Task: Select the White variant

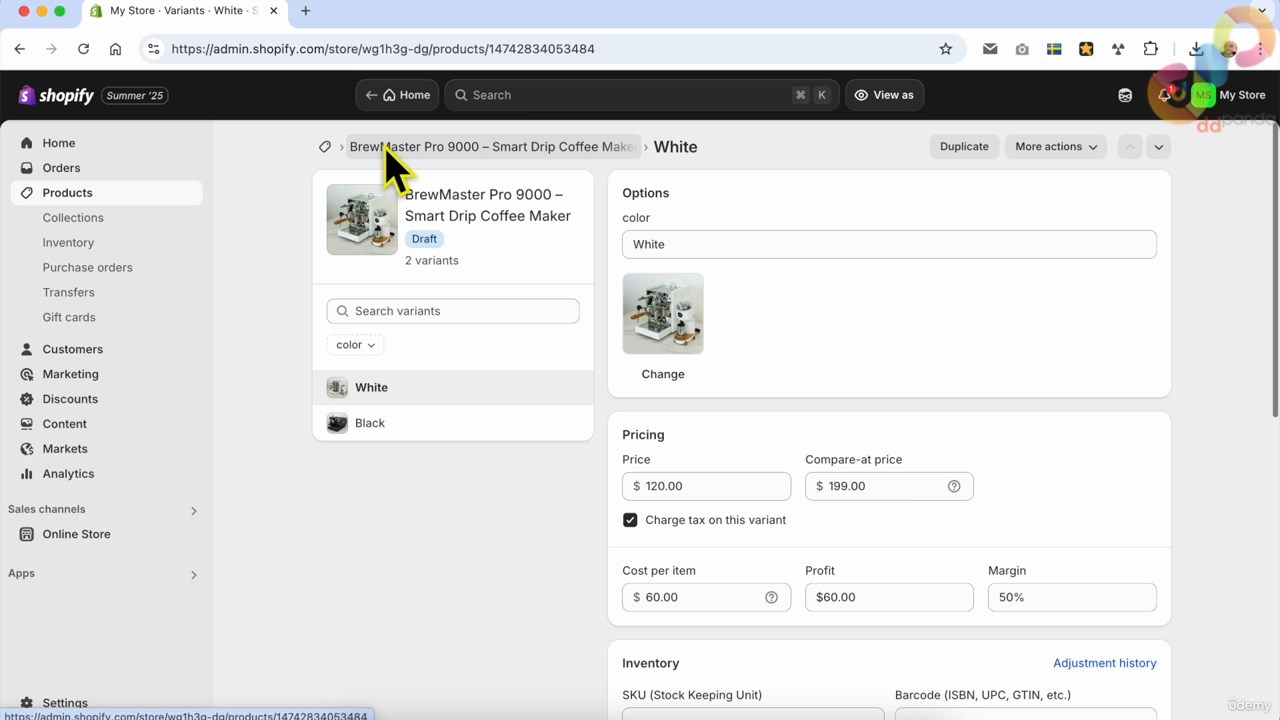Action: [453, 387]
